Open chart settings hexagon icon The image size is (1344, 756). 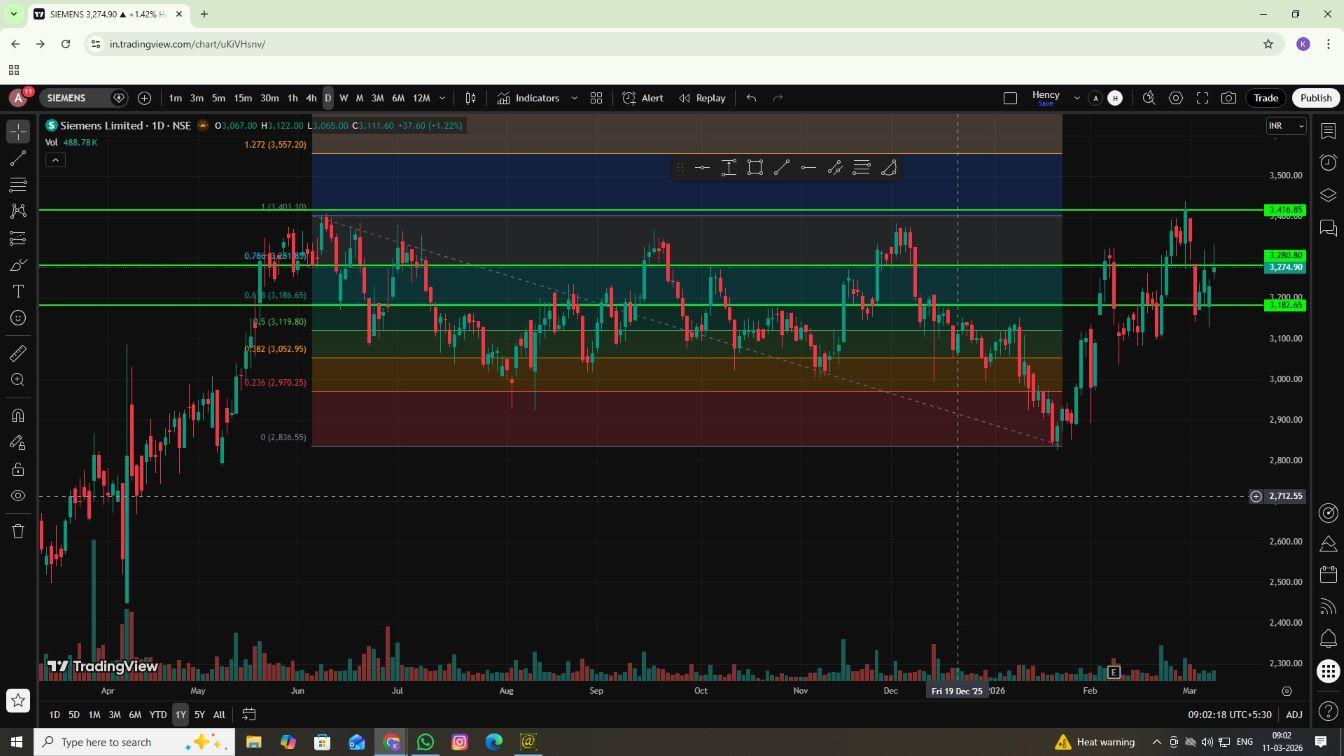click(x=1176, y=98)
